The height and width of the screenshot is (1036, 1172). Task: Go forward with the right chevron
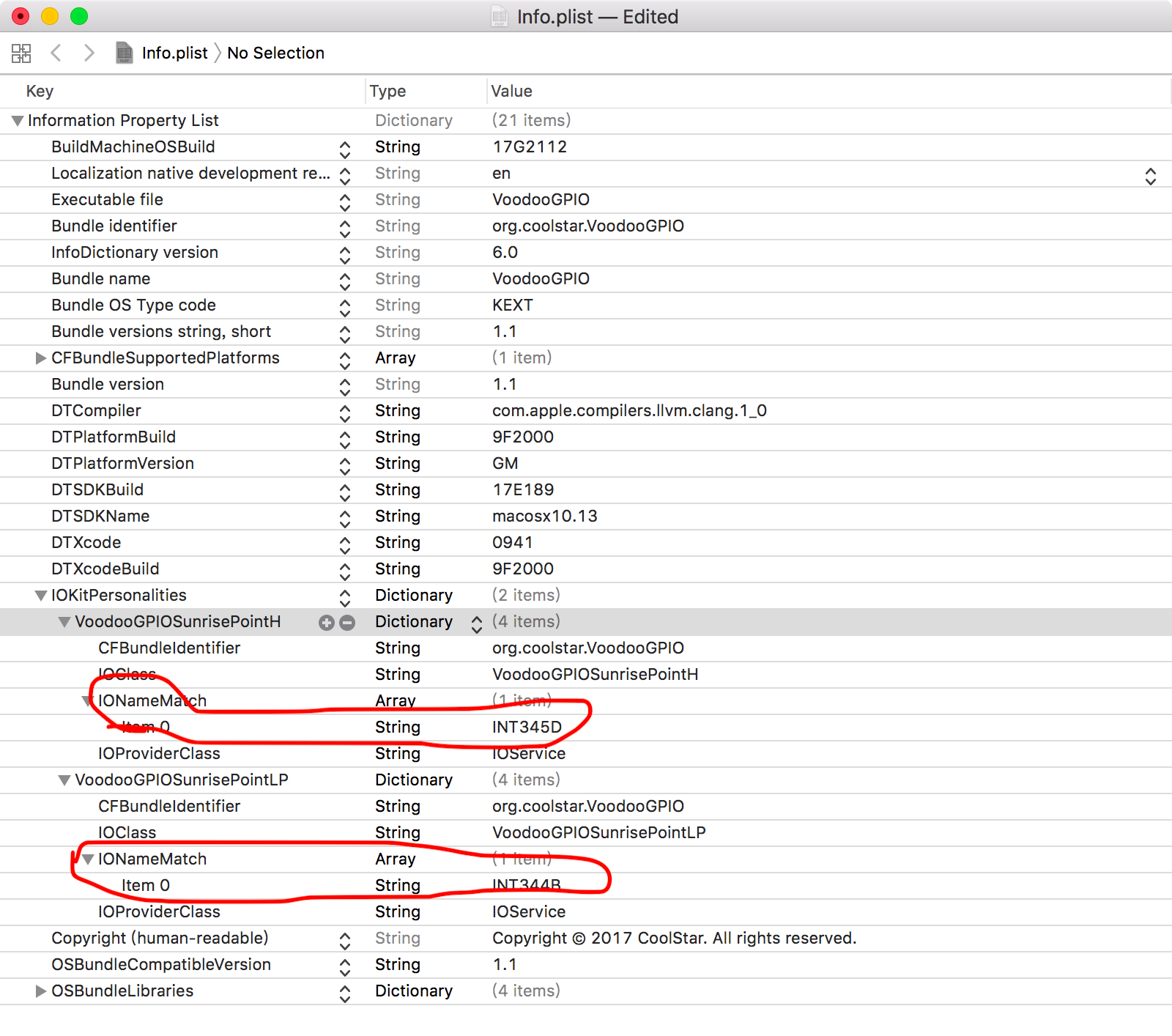click(89, 53)
